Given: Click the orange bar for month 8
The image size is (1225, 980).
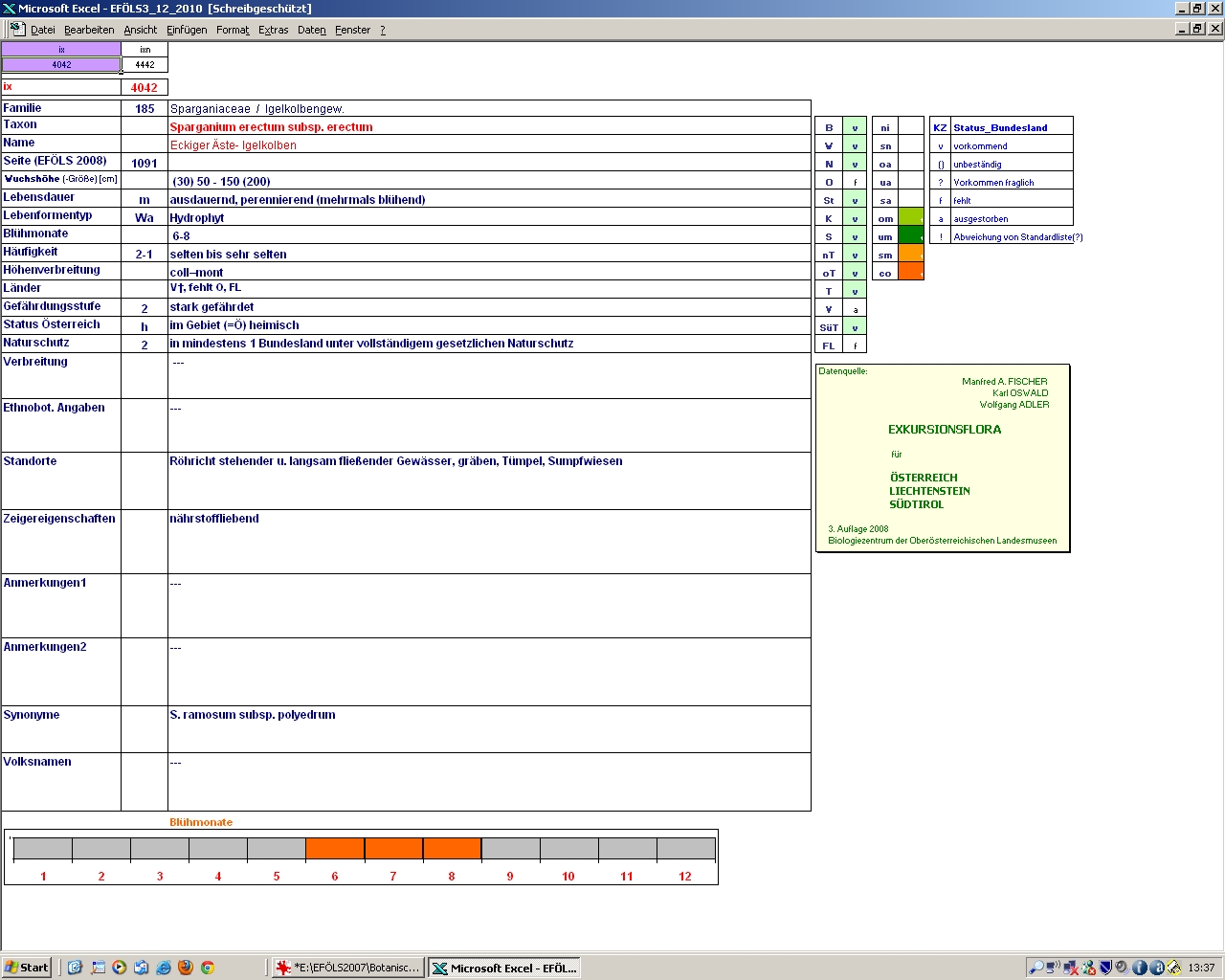Looking at the screenshot, I should 452,849.
